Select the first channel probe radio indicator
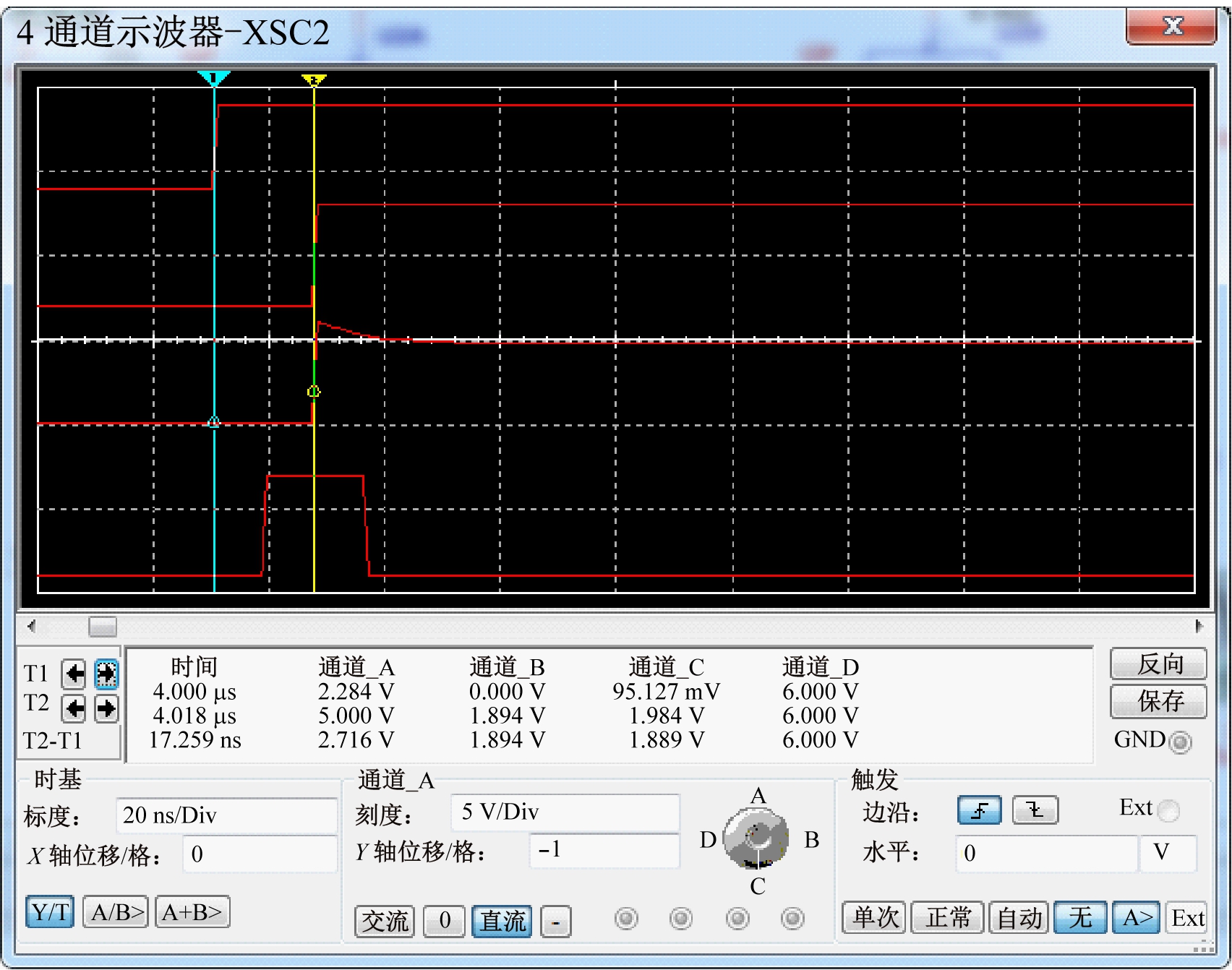Viewport: 1232px width, 970px height. [625, 919]
